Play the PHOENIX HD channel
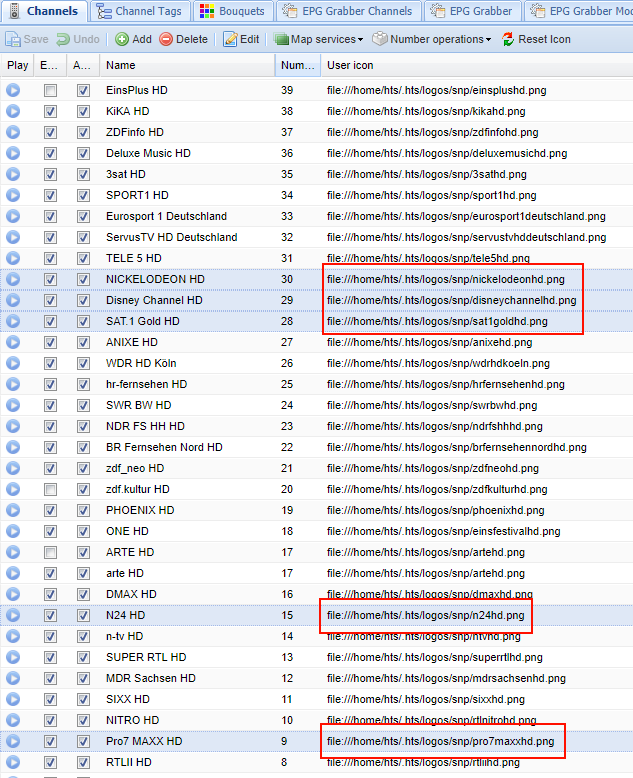Viewport: 633px width, 778px height. (x=13, y=510)
